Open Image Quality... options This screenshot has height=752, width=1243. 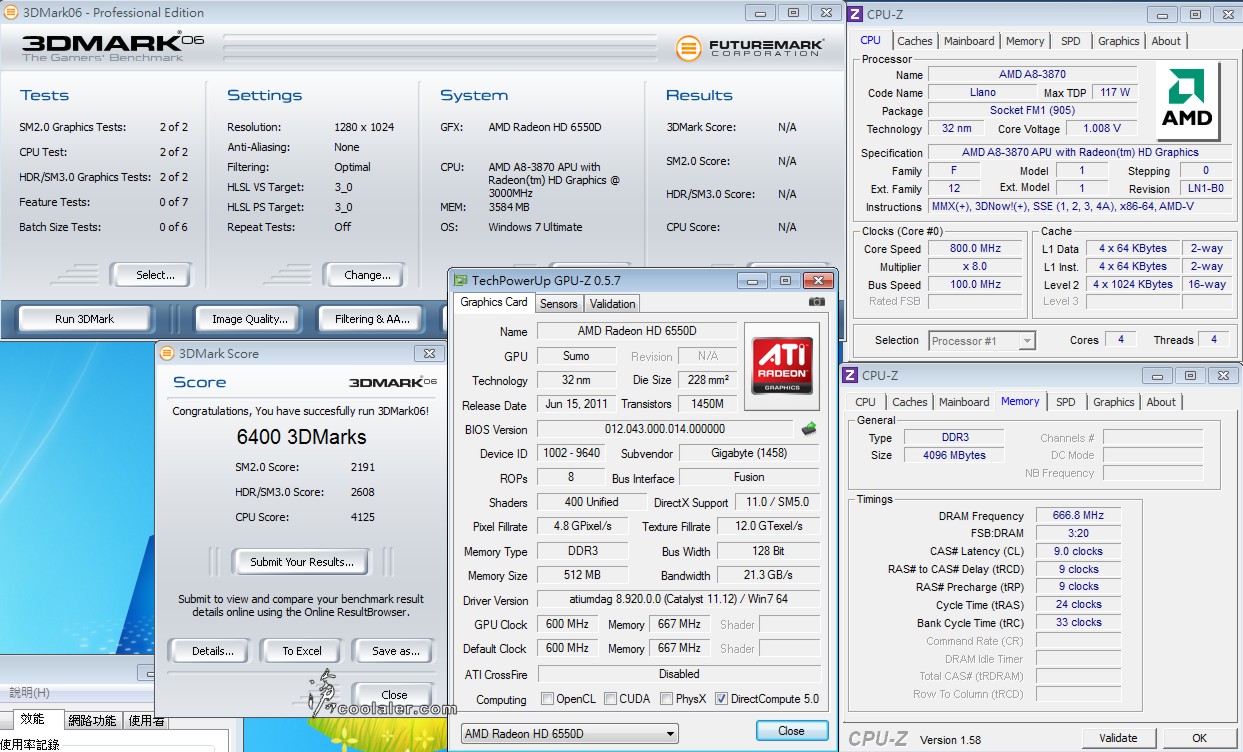tap(249, 319)
